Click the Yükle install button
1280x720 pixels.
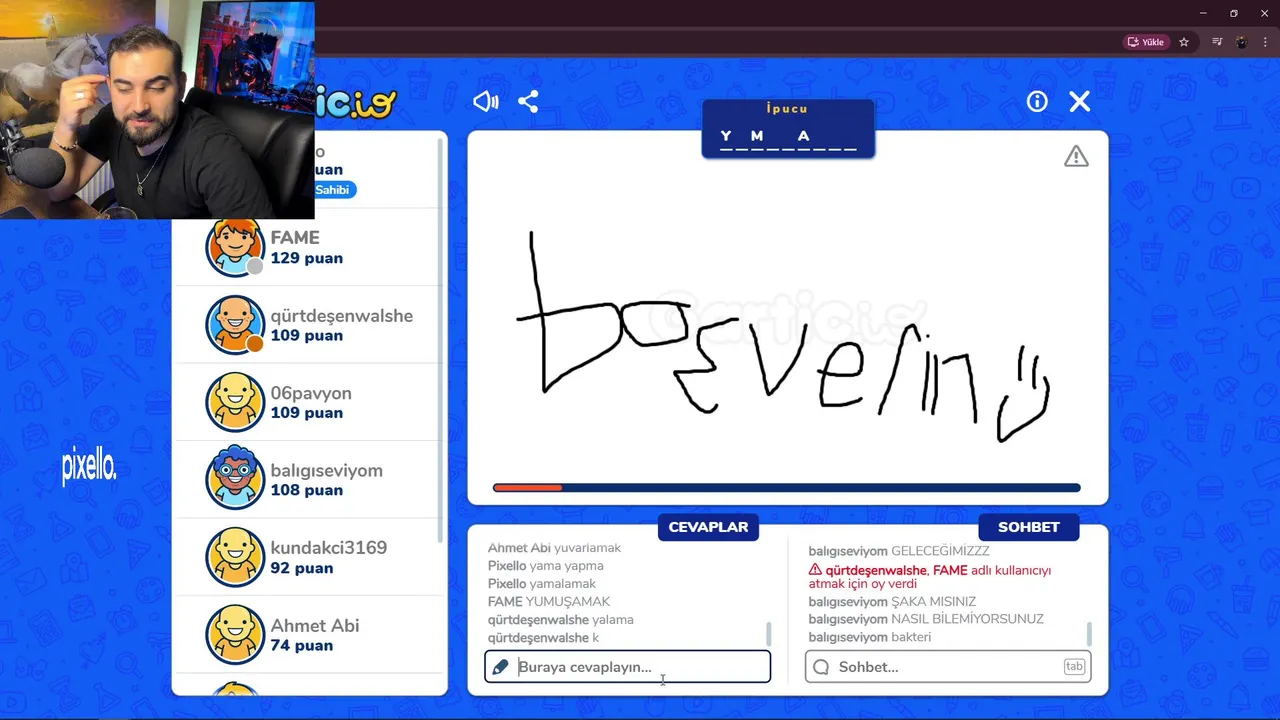tap(1146, 42)
